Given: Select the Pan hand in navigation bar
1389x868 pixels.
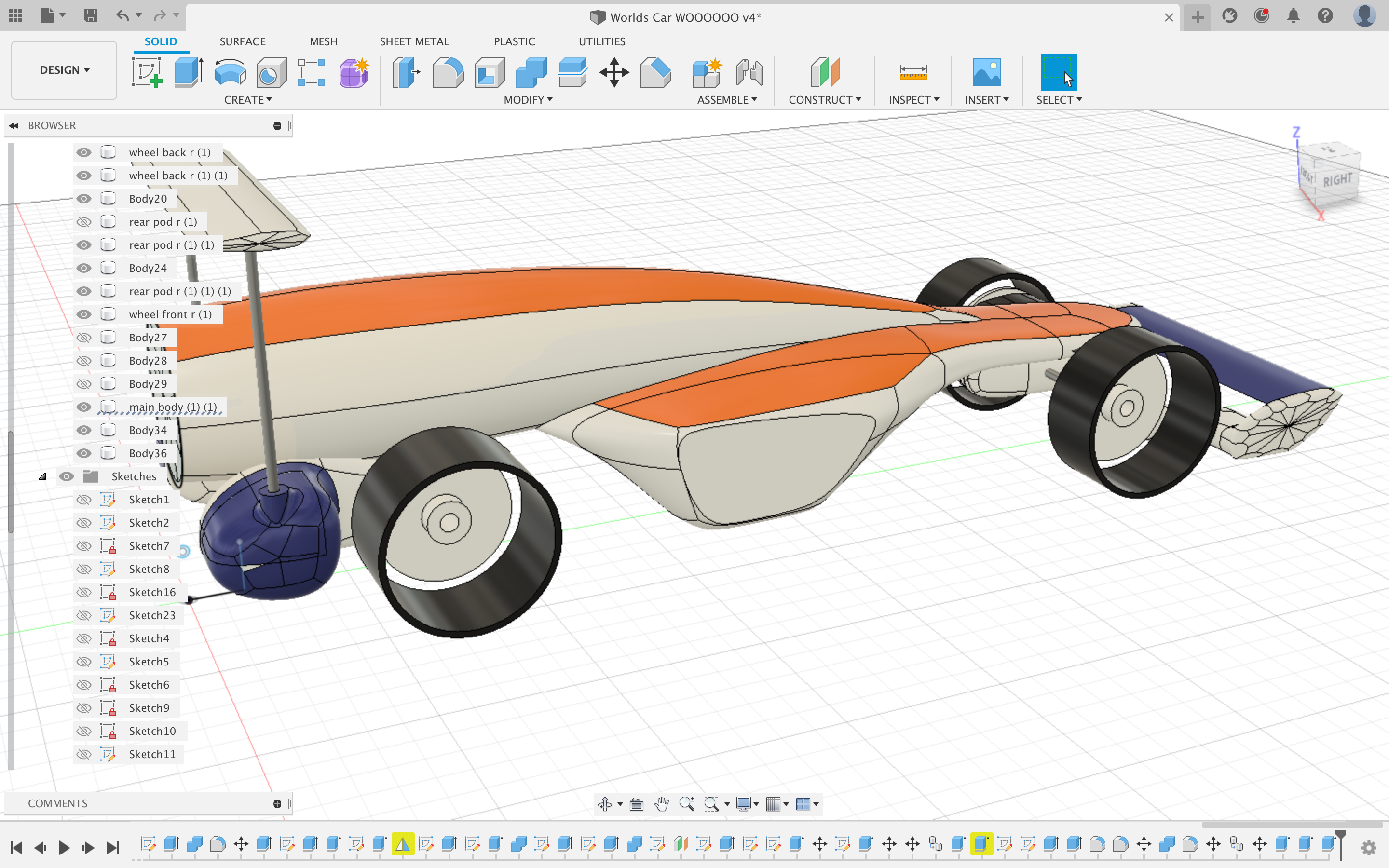Looking at the screenshot, I should 662,804.
